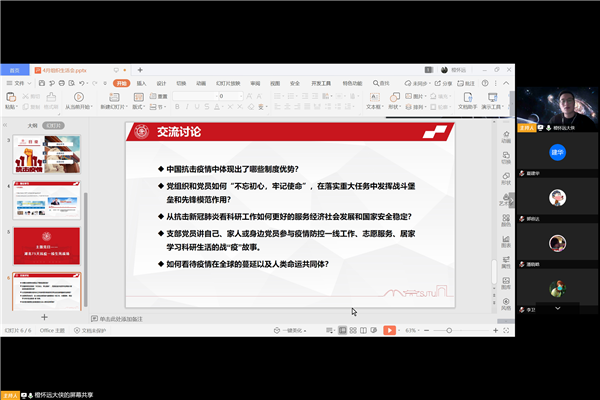Switch to the design (设计) ribbon tab
The width and height of the screenshot is (600, 400).
(x=161, y=84)
